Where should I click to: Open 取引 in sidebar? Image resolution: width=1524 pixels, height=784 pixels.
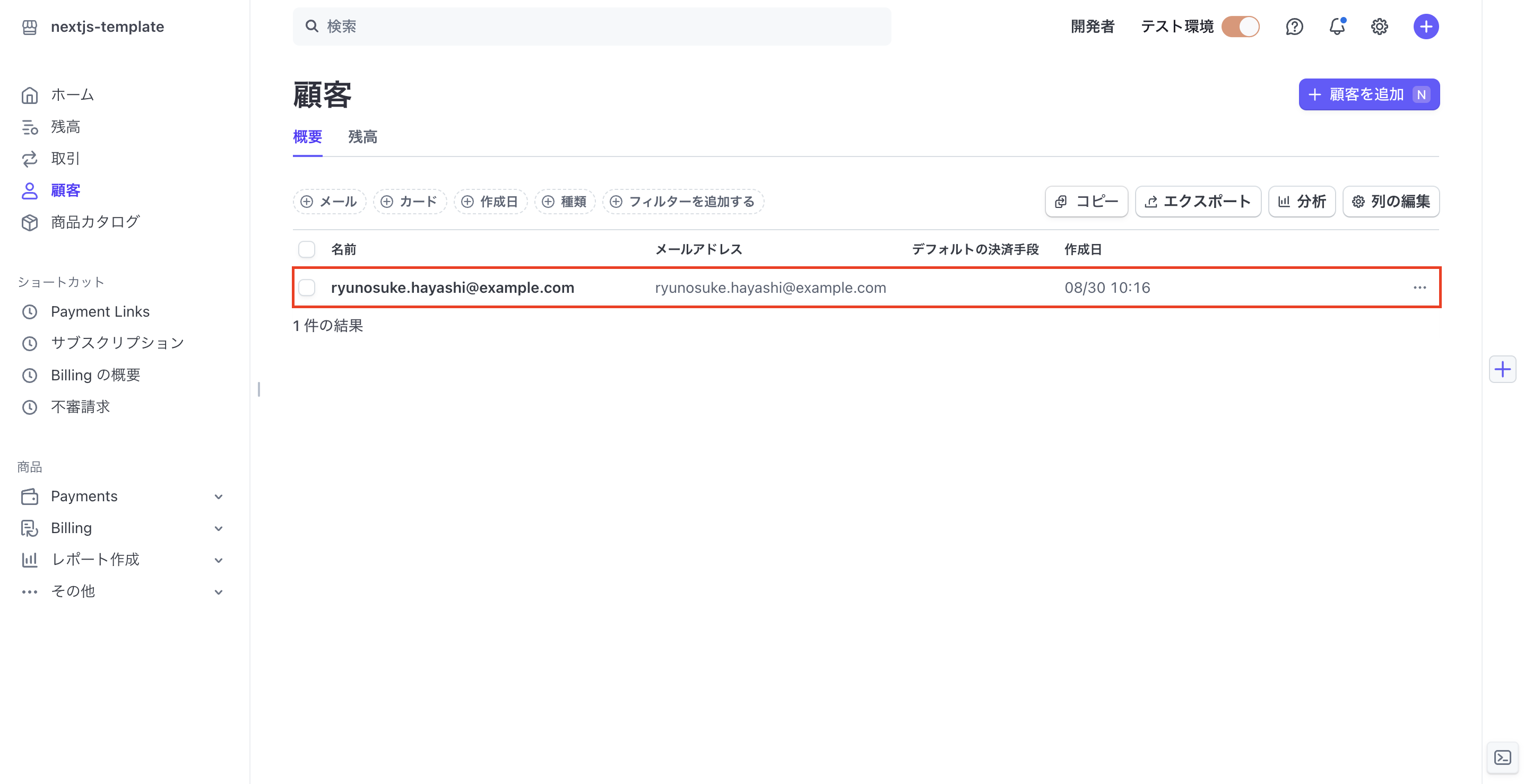click(x=65, y=159)
